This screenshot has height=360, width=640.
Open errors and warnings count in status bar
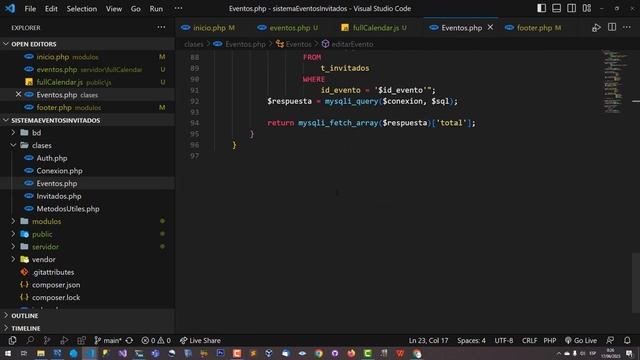[x=156, y=340]
